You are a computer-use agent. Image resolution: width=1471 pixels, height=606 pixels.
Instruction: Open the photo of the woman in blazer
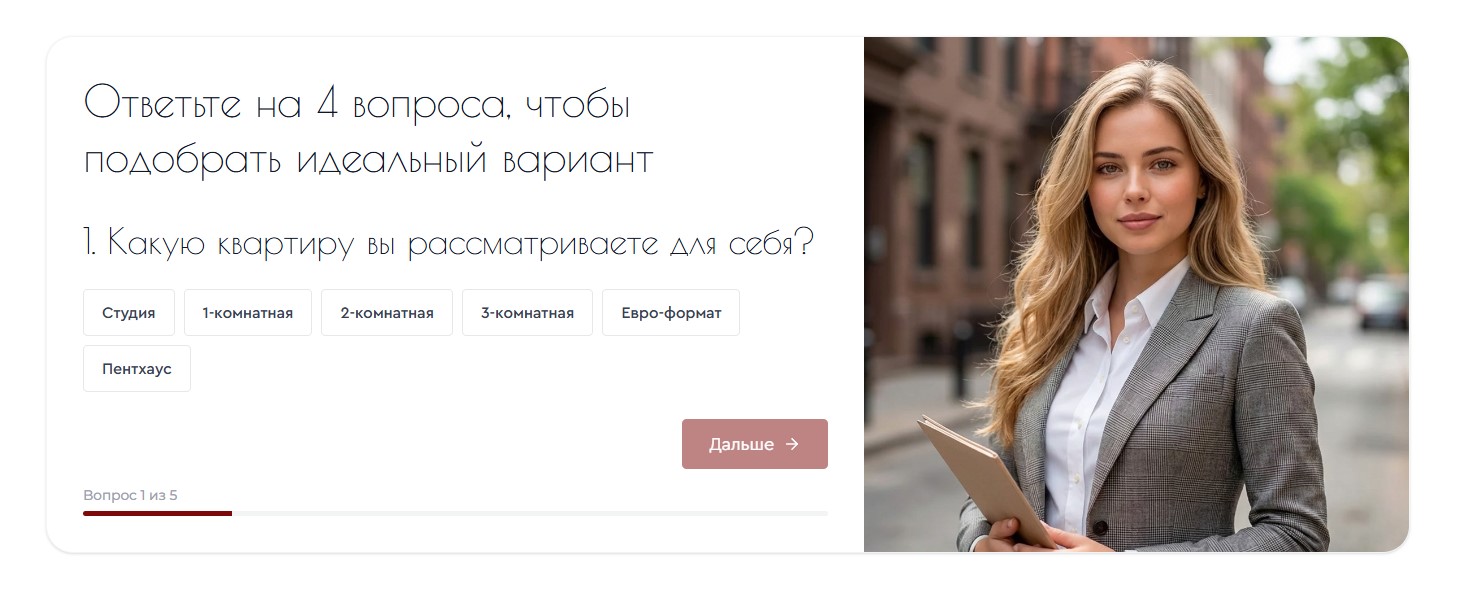pyautogui.click(x=1136, y=294)
